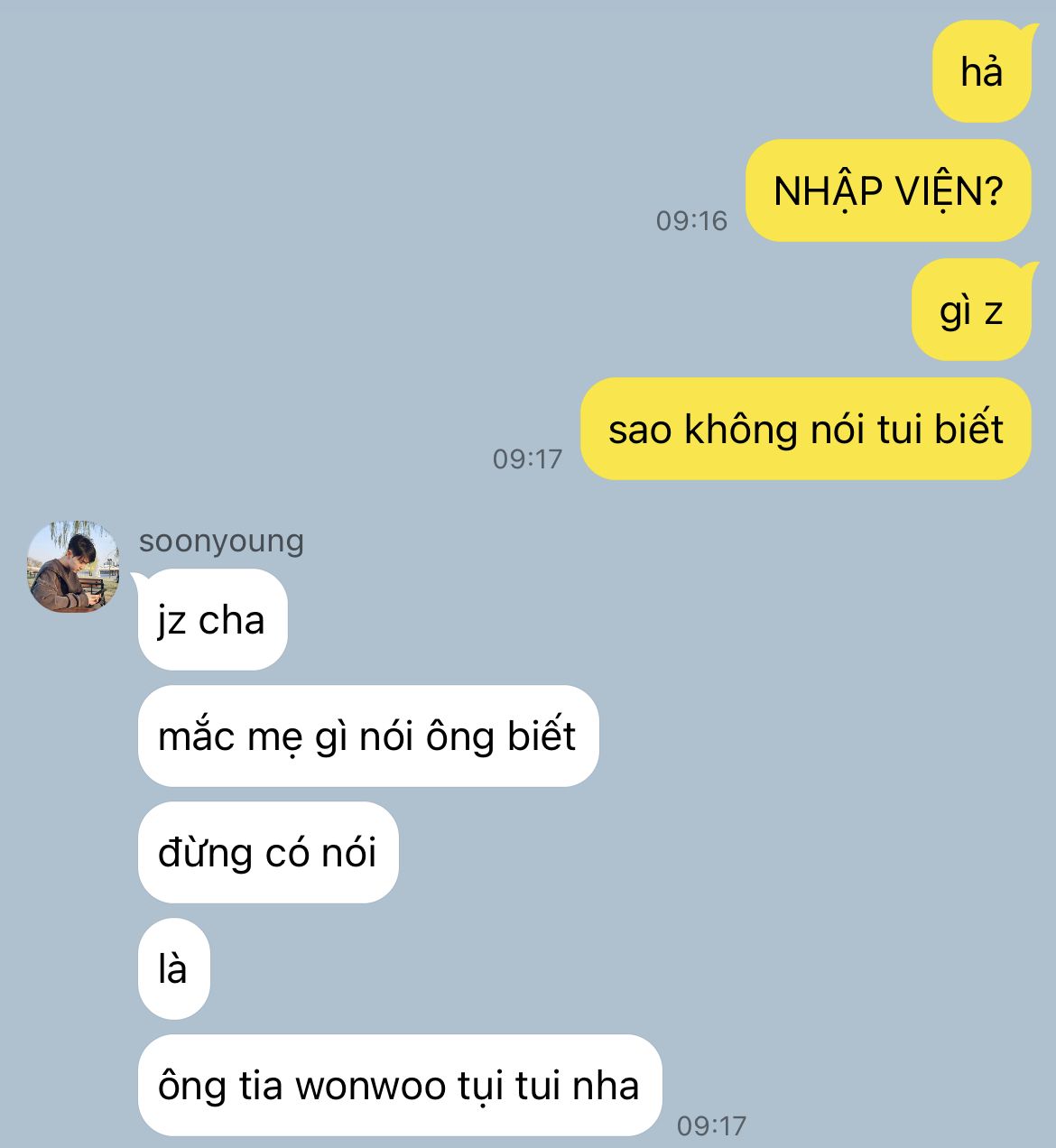The height and width of the screenshot is (1148, 1056).
Task: Tap the "sao không nói tui biết" bubble
Action: 805,429
